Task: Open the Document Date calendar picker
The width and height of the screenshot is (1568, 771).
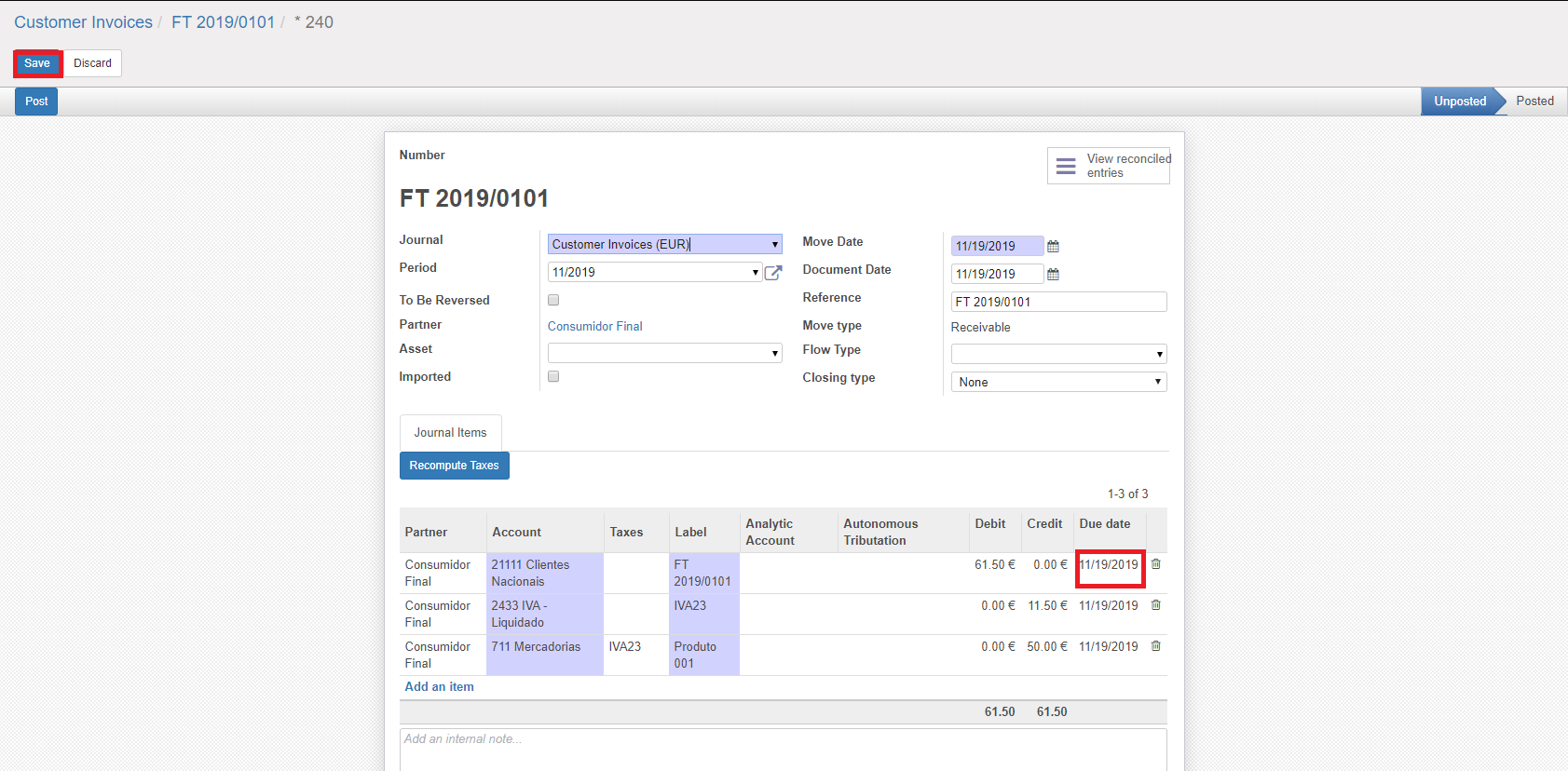Action: 1053,275
